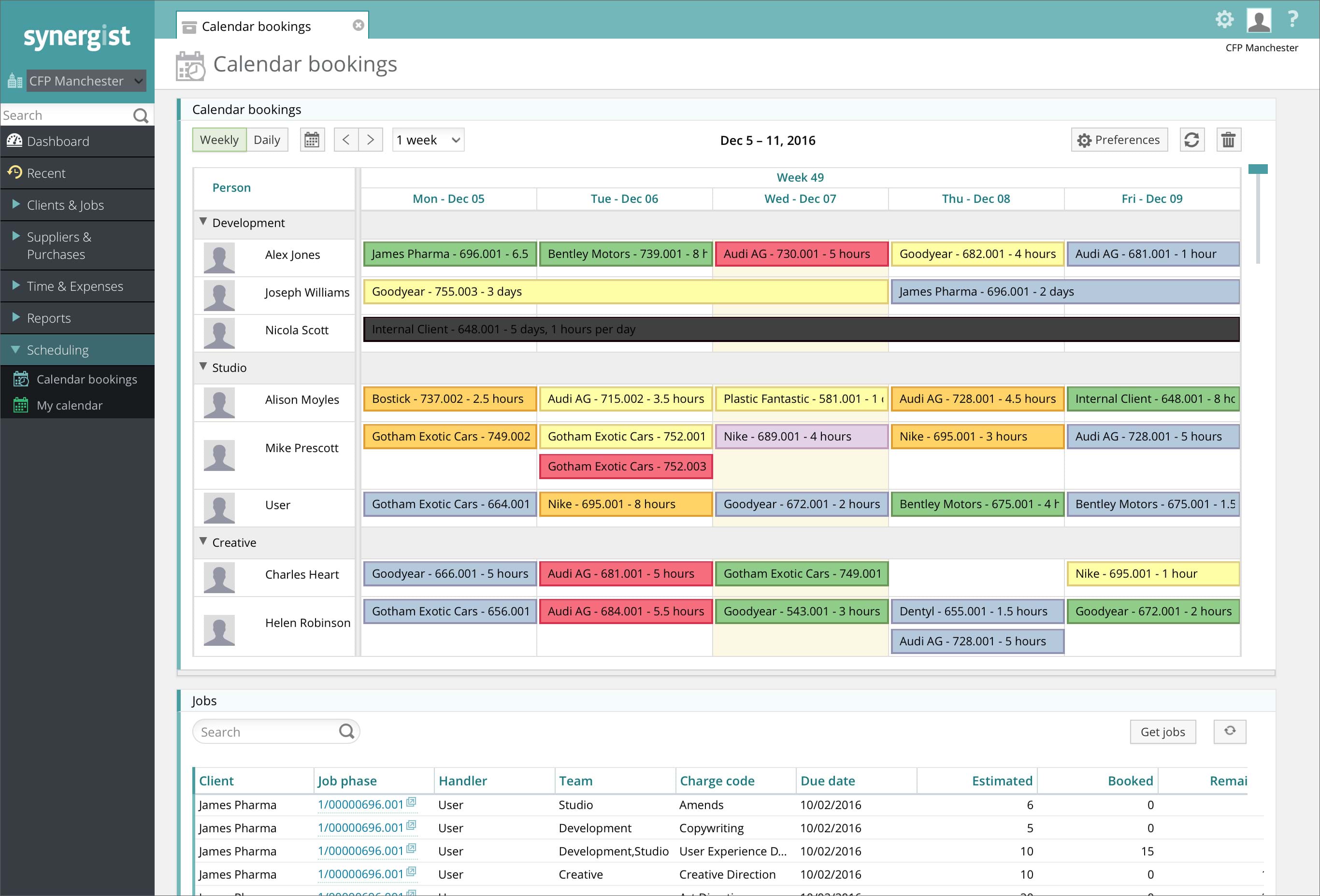Collapse the Scheduling menu
The height and width of the screenshot is (896, 1320).
pyautogui.click(x=77, y=350)
